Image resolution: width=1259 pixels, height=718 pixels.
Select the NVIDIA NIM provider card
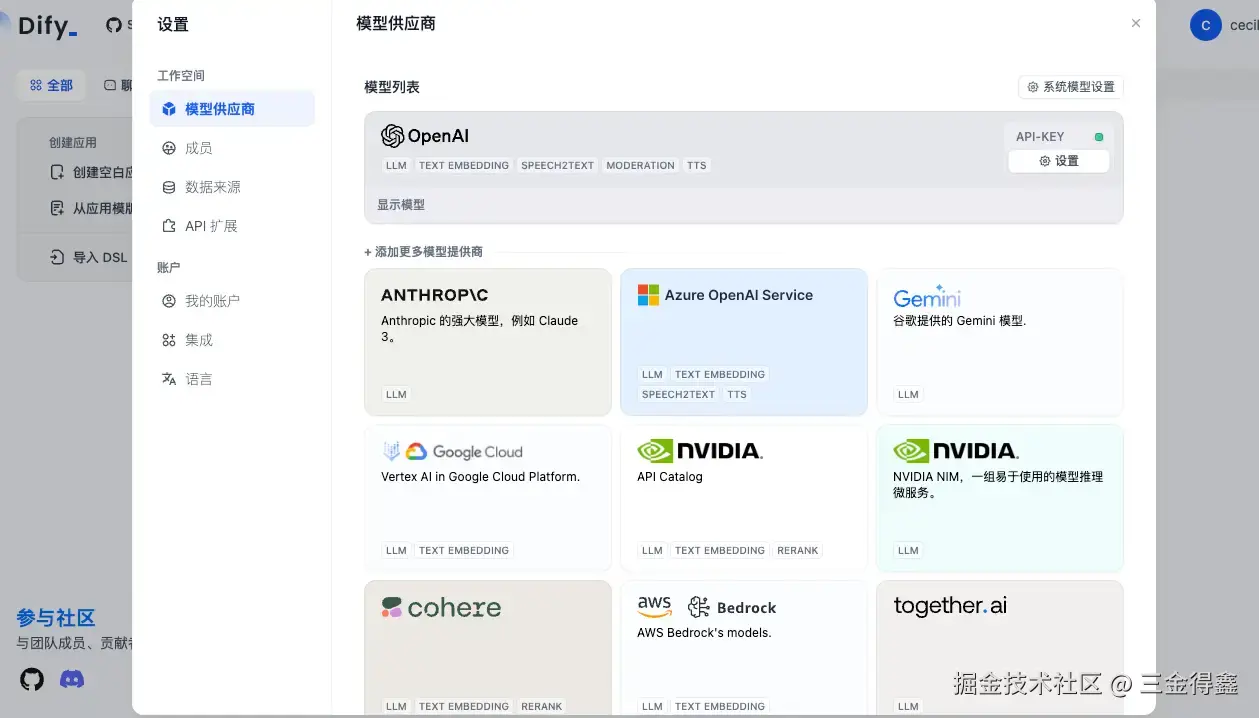1000,498
